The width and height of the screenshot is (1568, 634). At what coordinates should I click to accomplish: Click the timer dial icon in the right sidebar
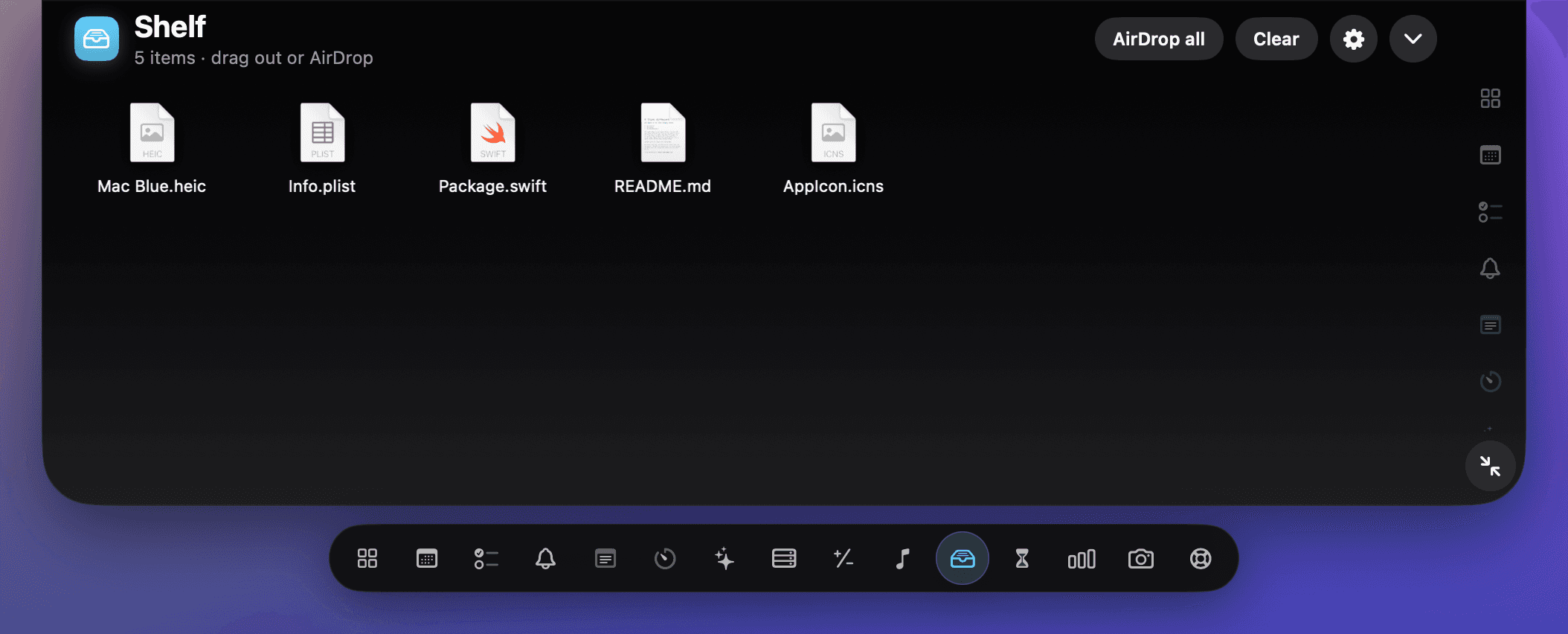(x=1491, y=381)
